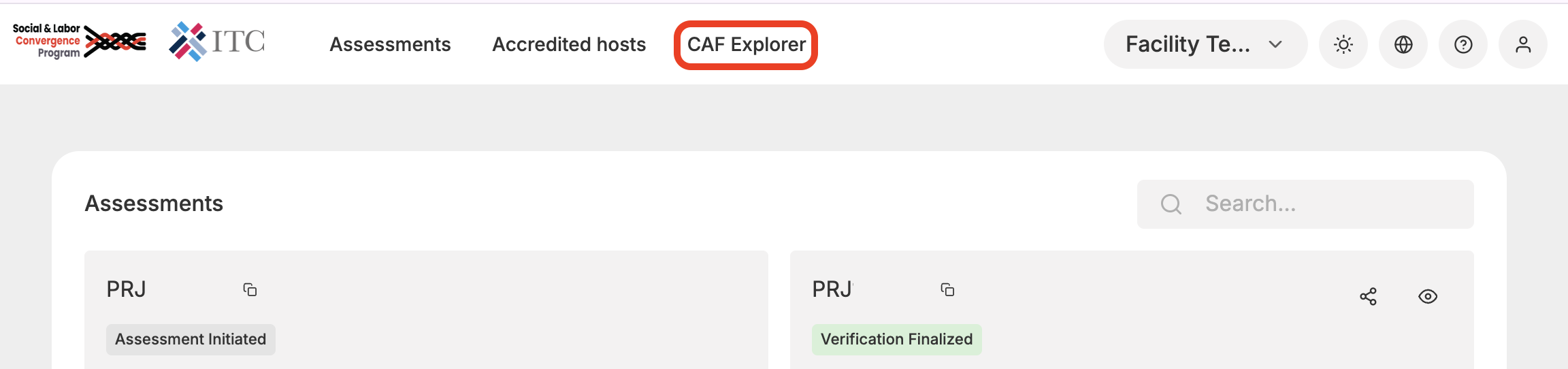1568x369 pixels.
Task: Expand the Facility Te... account dropdown
Action: click(x=1205, y=45)
